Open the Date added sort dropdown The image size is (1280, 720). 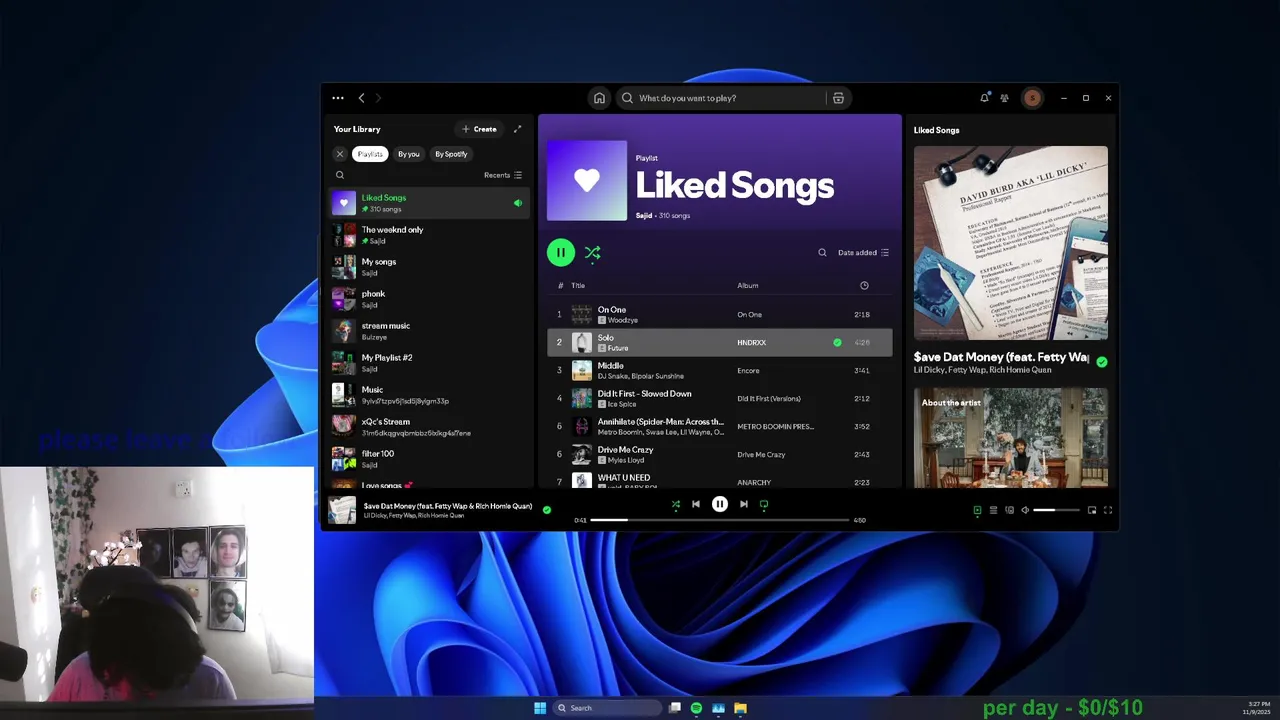pos(863,253)
